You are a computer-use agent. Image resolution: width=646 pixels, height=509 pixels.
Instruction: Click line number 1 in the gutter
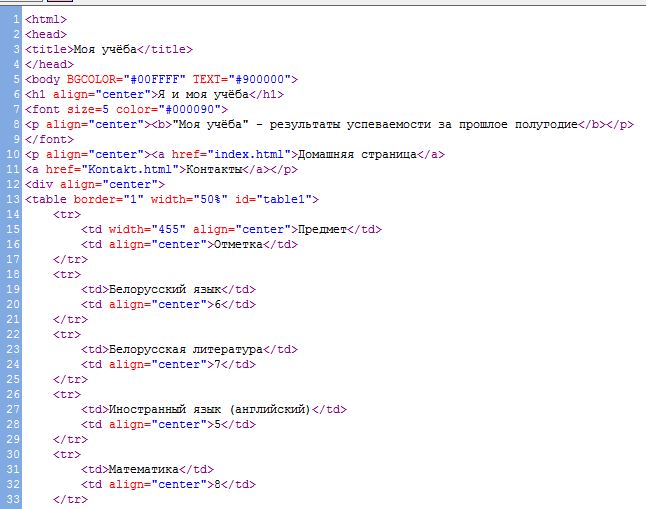pos(16,19)
